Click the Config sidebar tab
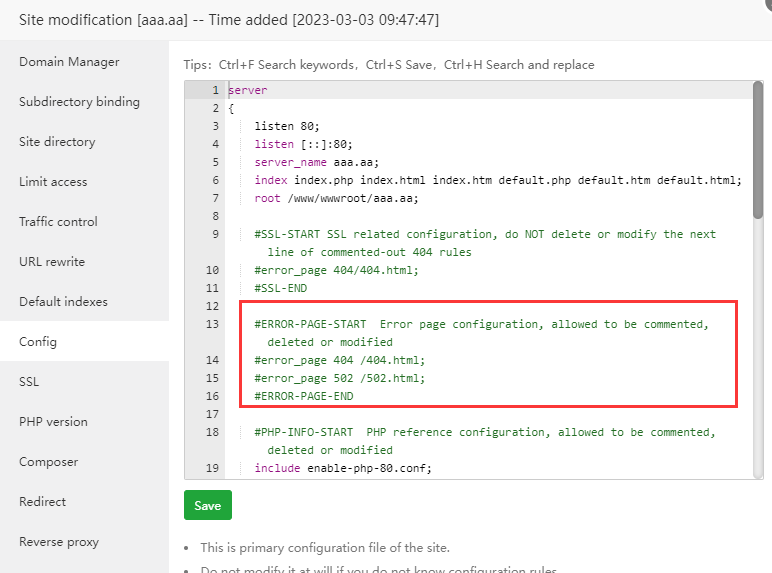Image resolution: width=772 pixels, height=573 pixels. click(38, 342)
